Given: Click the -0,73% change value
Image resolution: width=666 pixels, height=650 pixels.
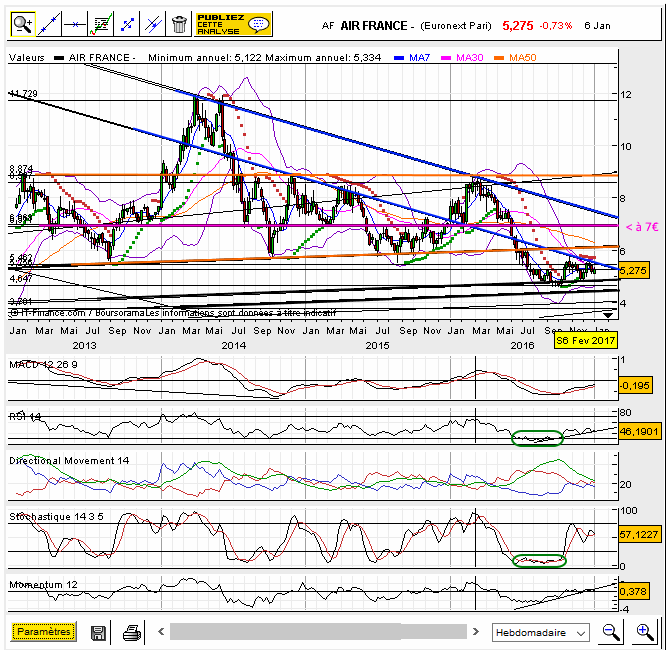Looking at the screenshot, I should [556, 26].
